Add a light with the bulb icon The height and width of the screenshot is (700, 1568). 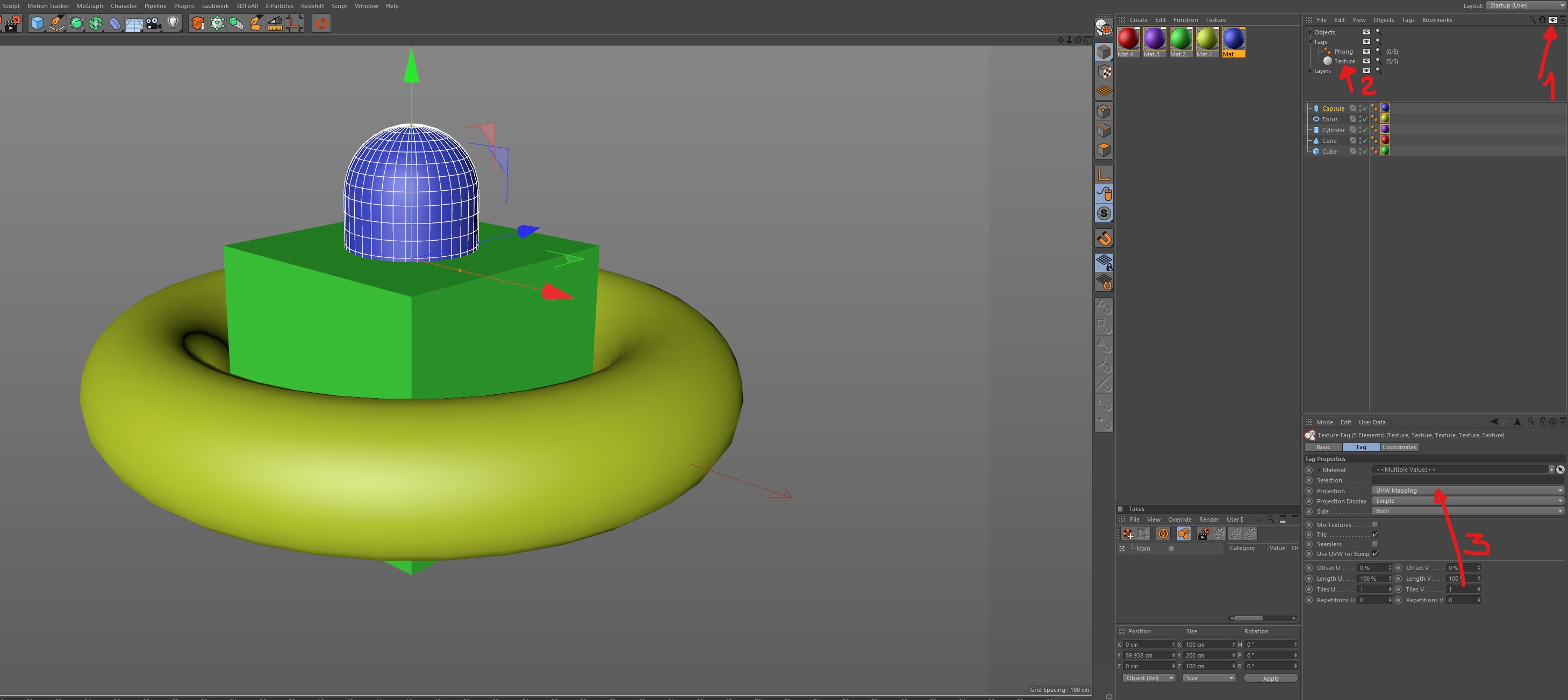(x=174, y=24)
